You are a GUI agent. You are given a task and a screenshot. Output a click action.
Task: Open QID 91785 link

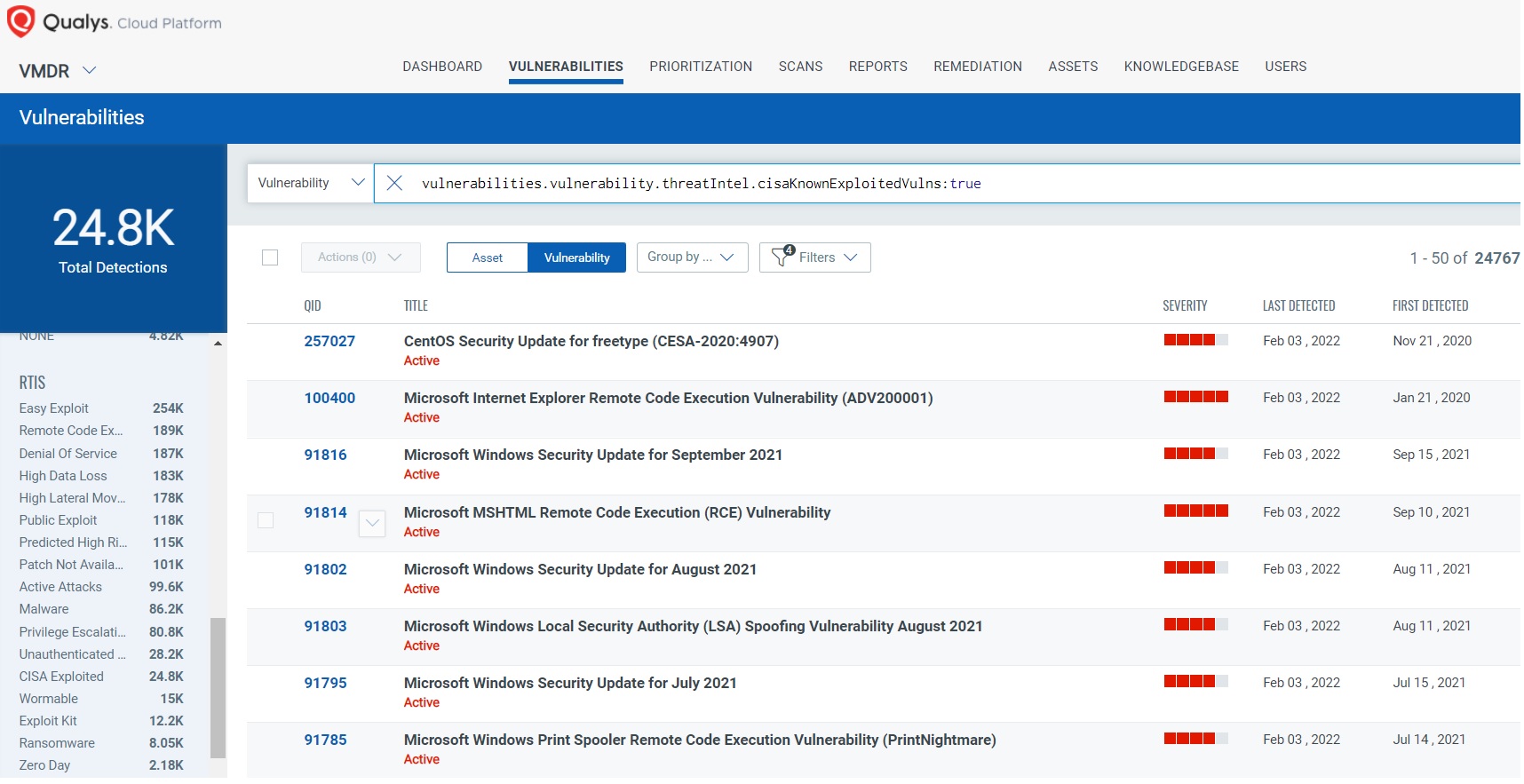click(x=325, y=740)
